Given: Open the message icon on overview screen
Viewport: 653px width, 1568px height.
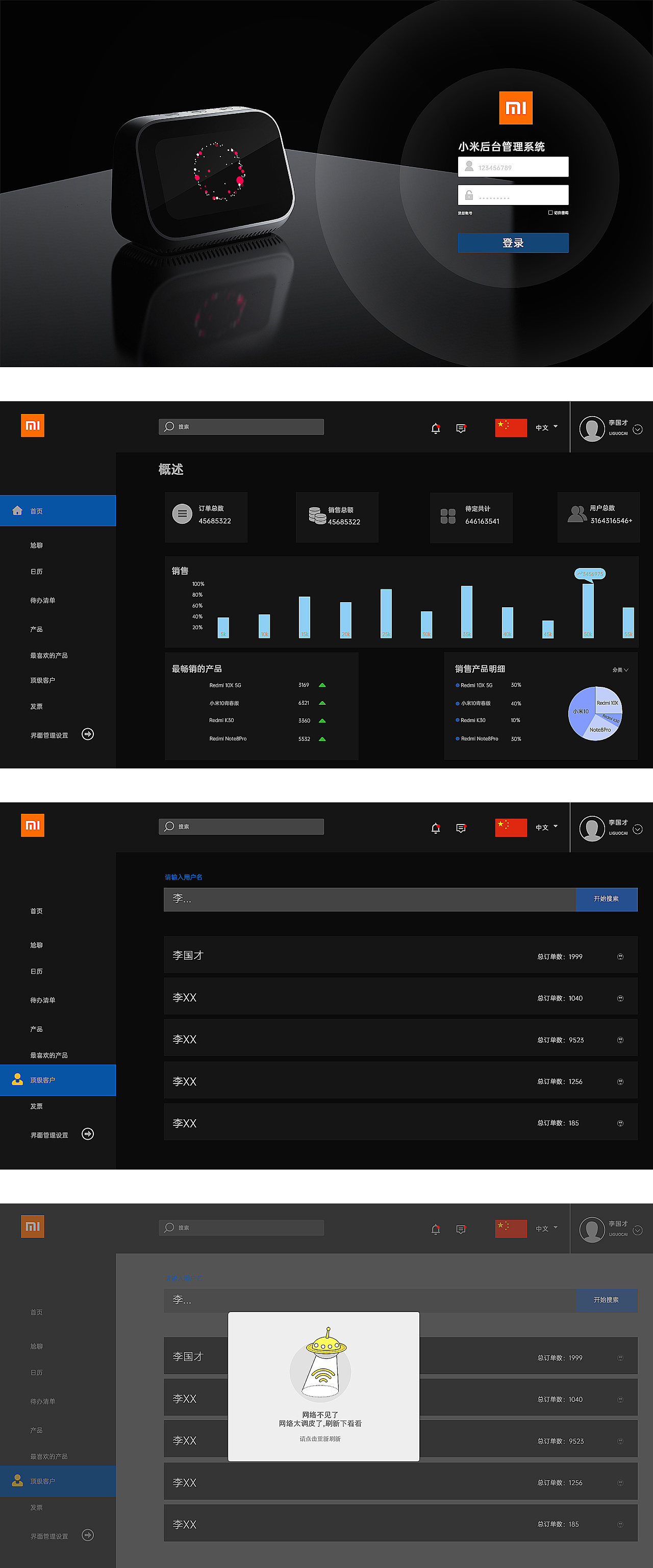Looking at the screenshot, I should click(461, 428).
